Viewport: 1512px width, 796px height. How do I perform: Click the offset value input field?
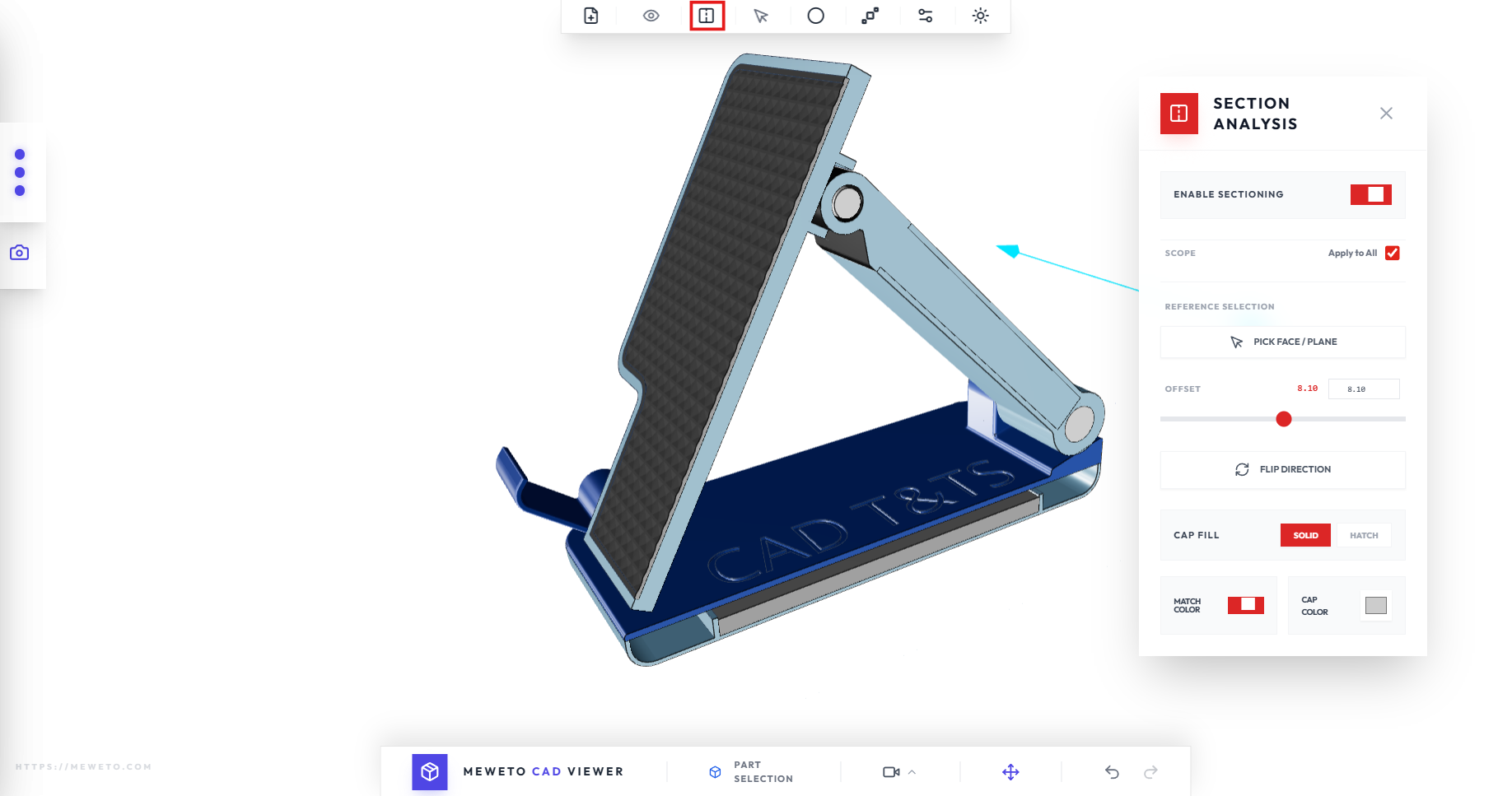pyautogui.click(x=1364, y=389)
